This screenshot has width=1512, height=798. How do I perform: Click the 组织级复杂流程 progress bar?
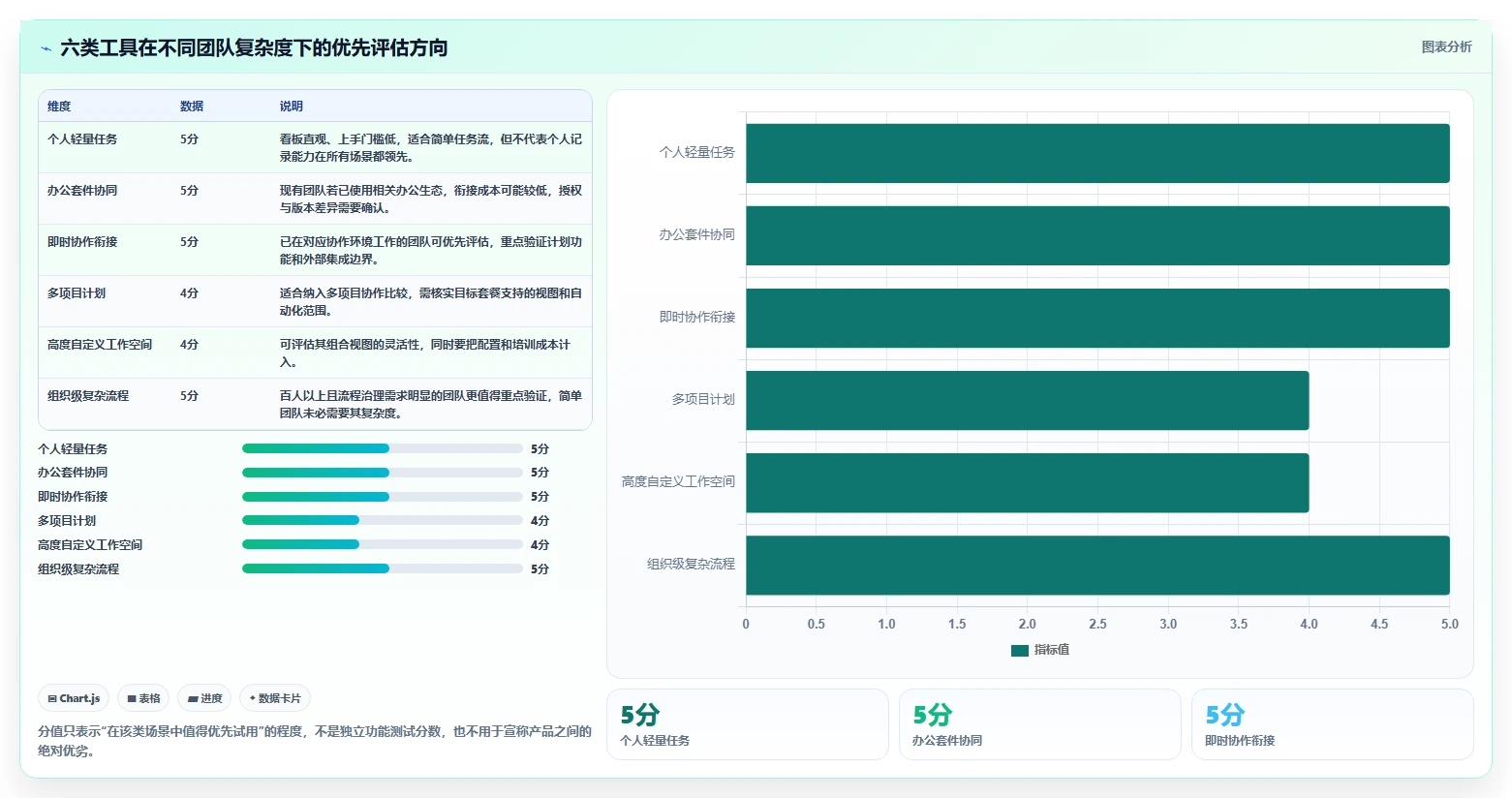(x=383, y=568)
